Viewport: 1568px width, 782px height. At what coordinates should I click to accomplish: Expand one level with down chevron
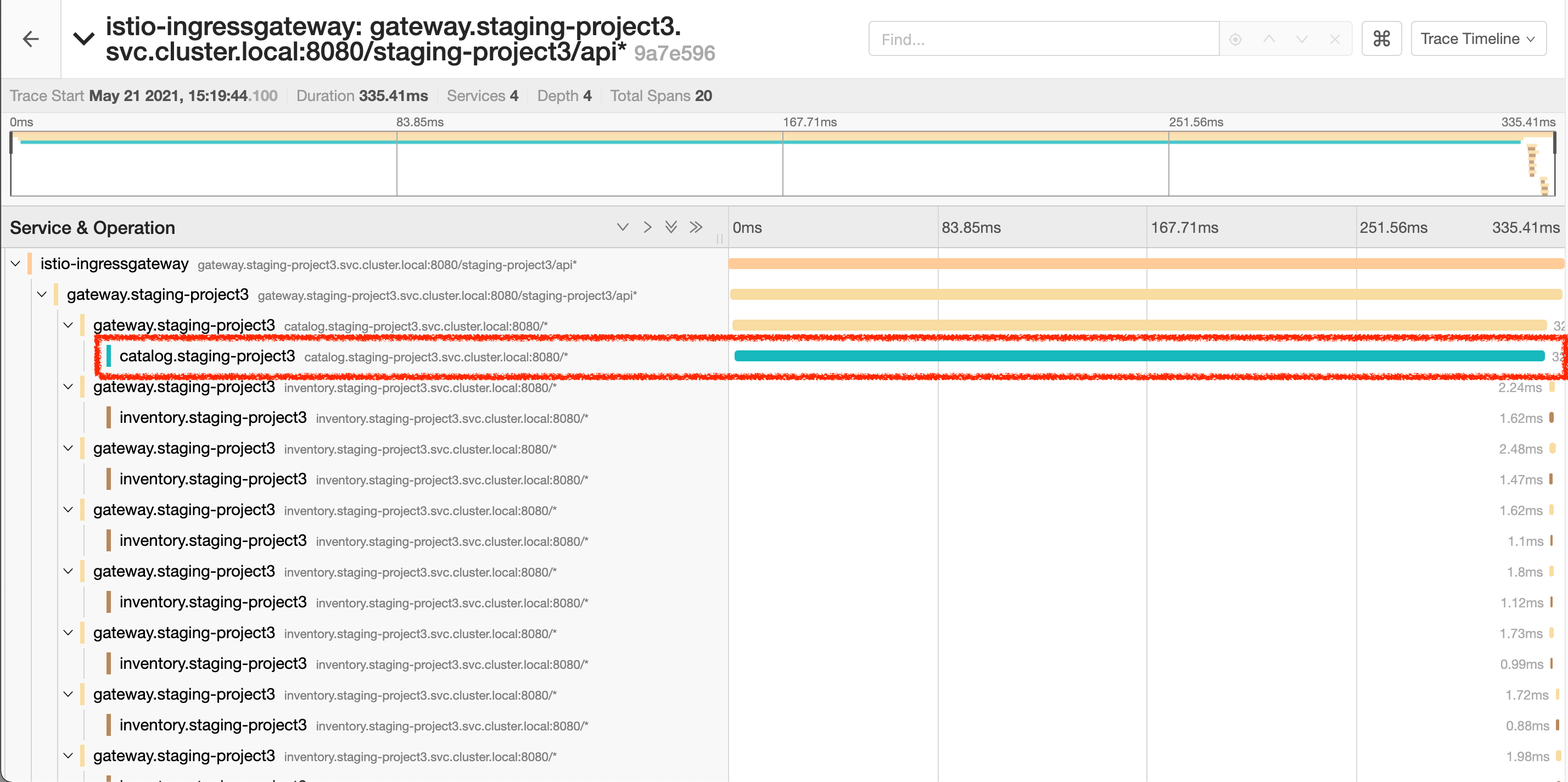(622, 227)
